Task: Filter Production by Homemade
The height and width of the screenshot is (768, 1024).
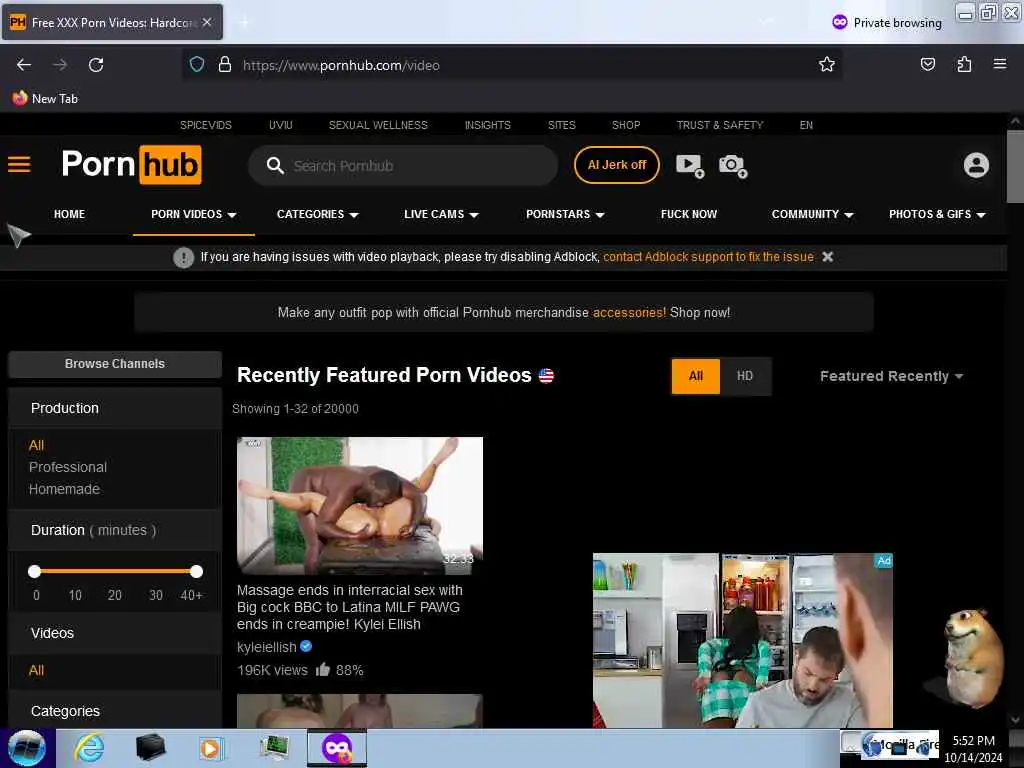Action: click(x=64, y=488)
